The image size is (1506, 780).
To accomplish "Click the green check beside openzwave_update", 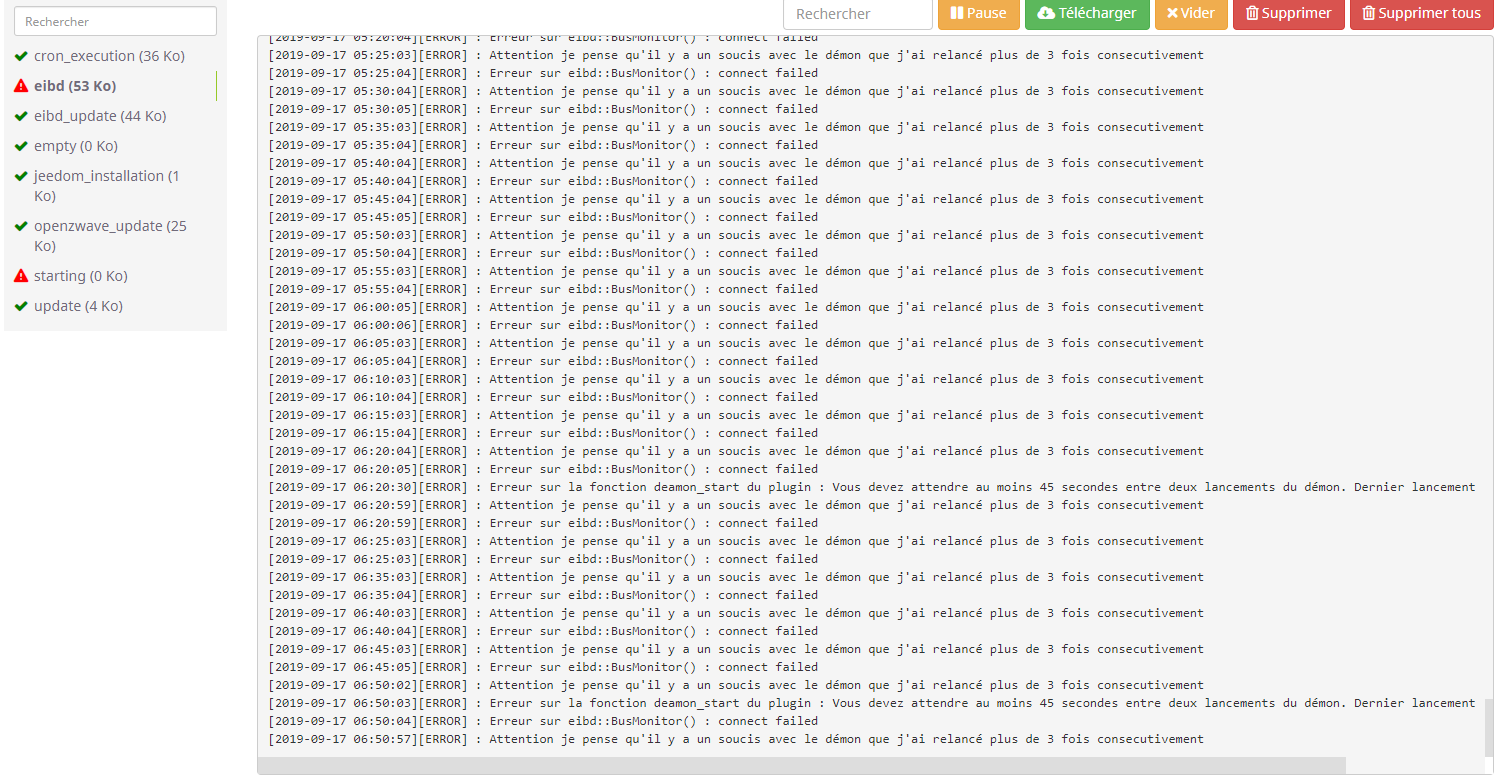I will [x=21, y=226].
